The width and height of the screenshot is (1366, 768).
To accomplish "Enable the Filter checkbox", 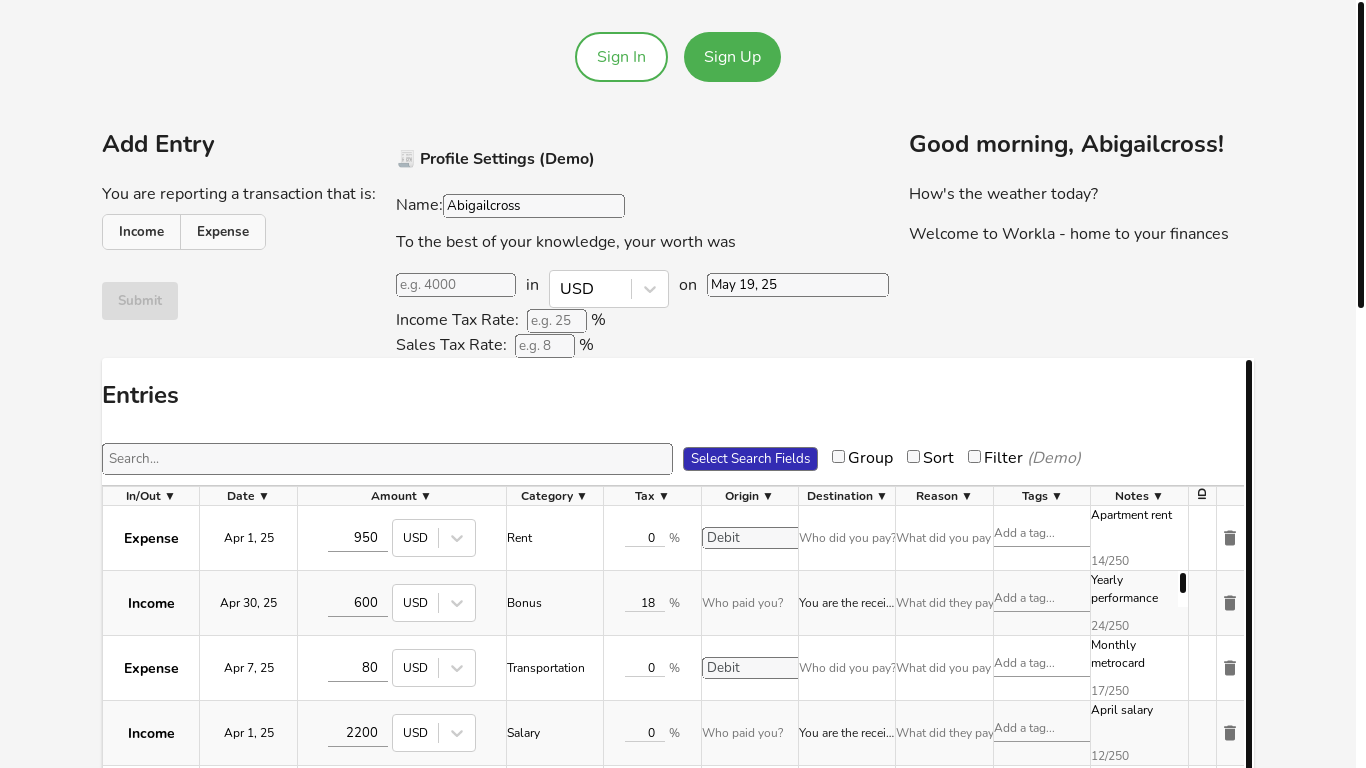I will (x=974, y=456).
